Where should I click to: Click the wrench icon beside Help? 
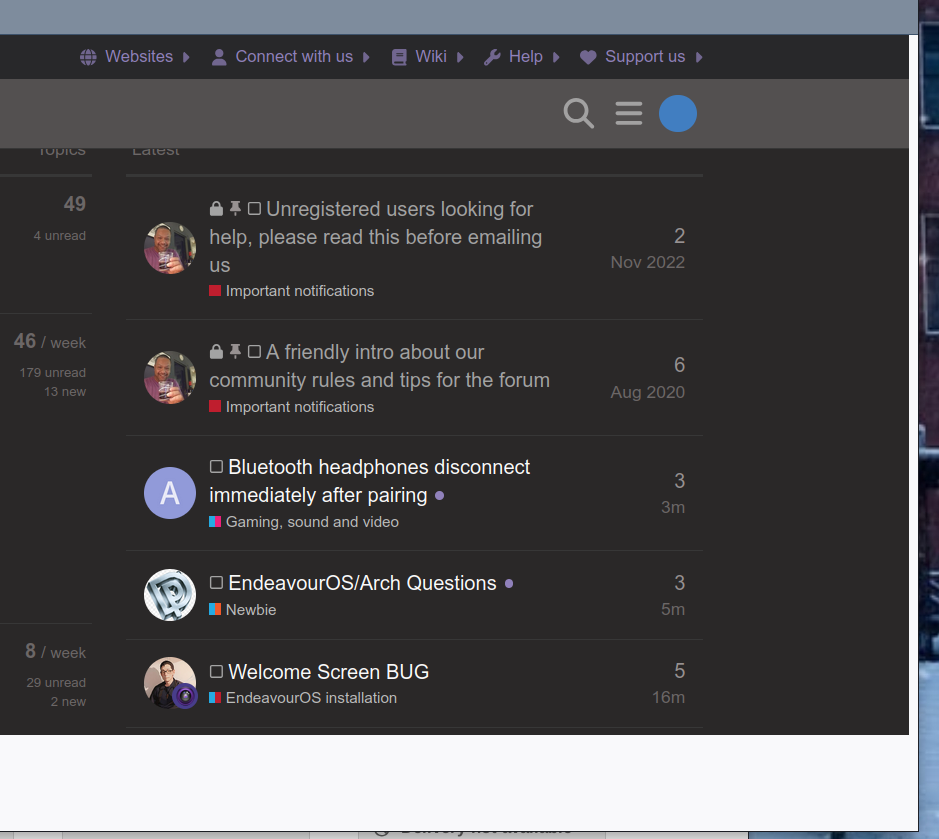pos(492,57)
